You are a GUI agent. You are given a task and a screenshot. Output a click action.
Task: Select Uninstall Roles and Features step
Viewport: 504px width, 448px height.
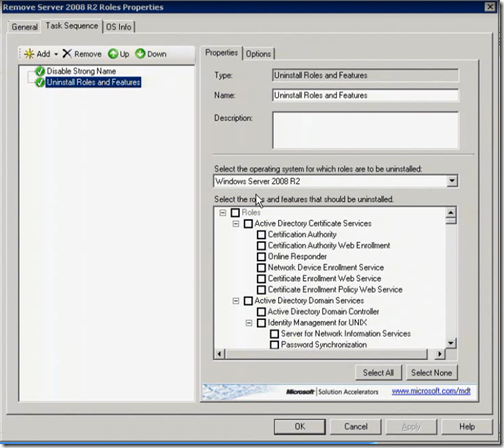click(93, 82)
